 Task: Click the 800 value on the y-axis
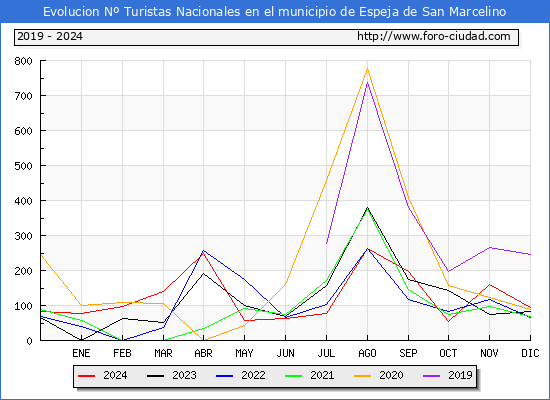tap(24, 61)
